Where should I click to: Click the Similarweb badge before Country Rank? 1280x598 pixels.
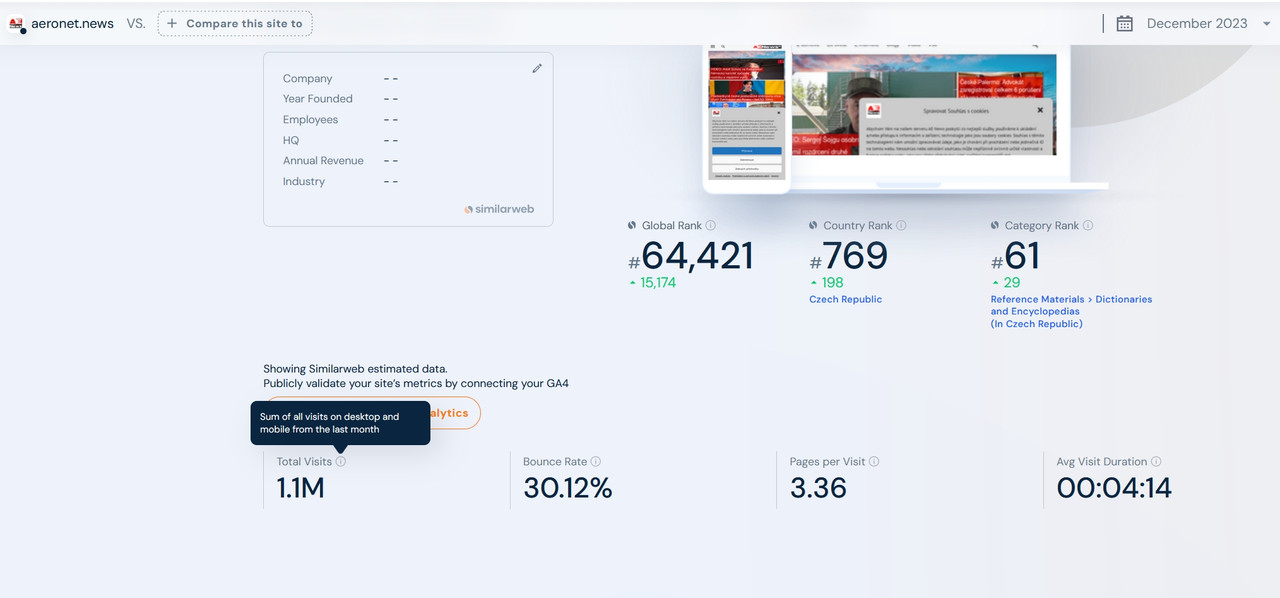(x=814, y=226)
